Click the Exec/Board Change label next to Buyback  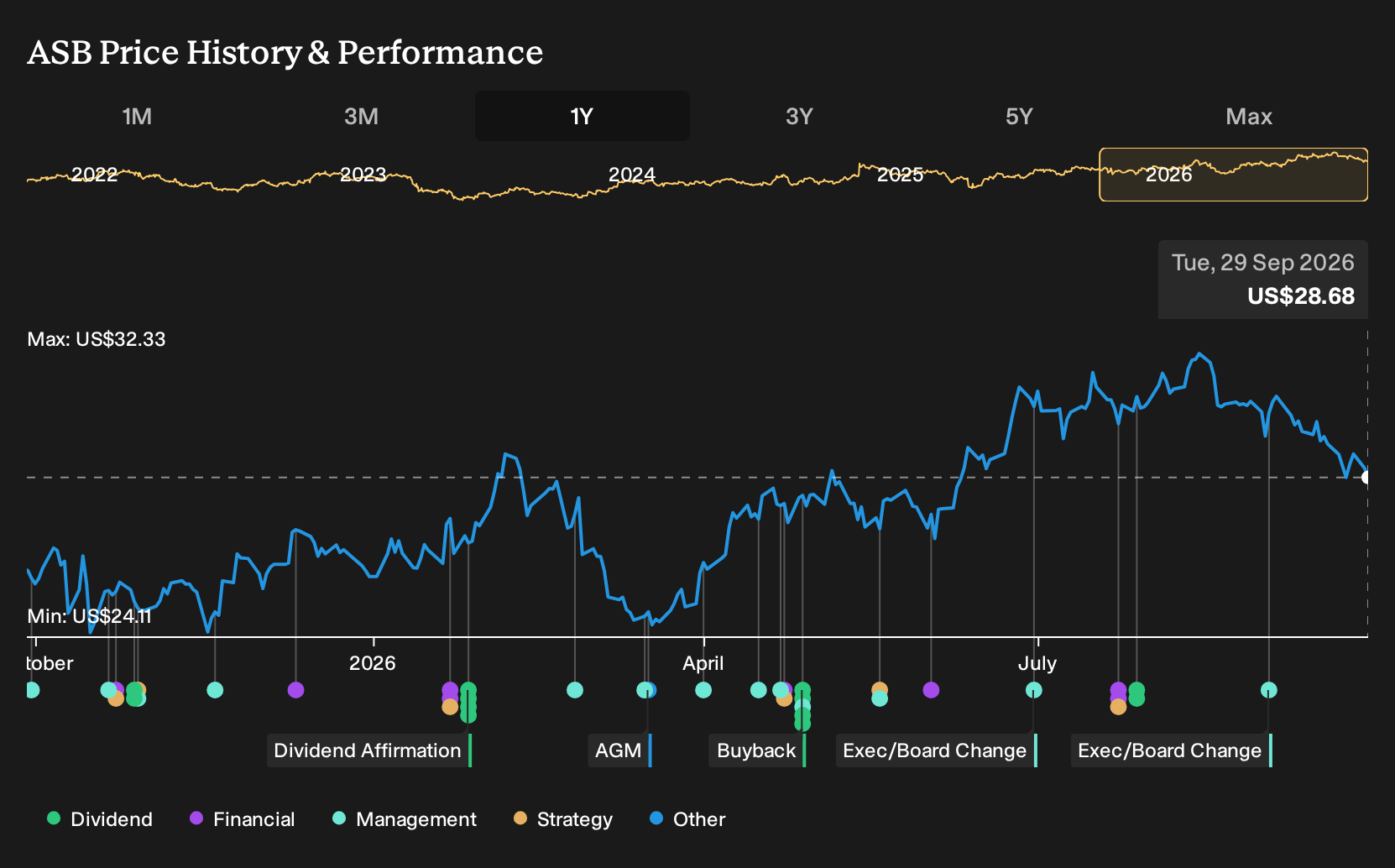pyautogui.click(x=937, y=750)
